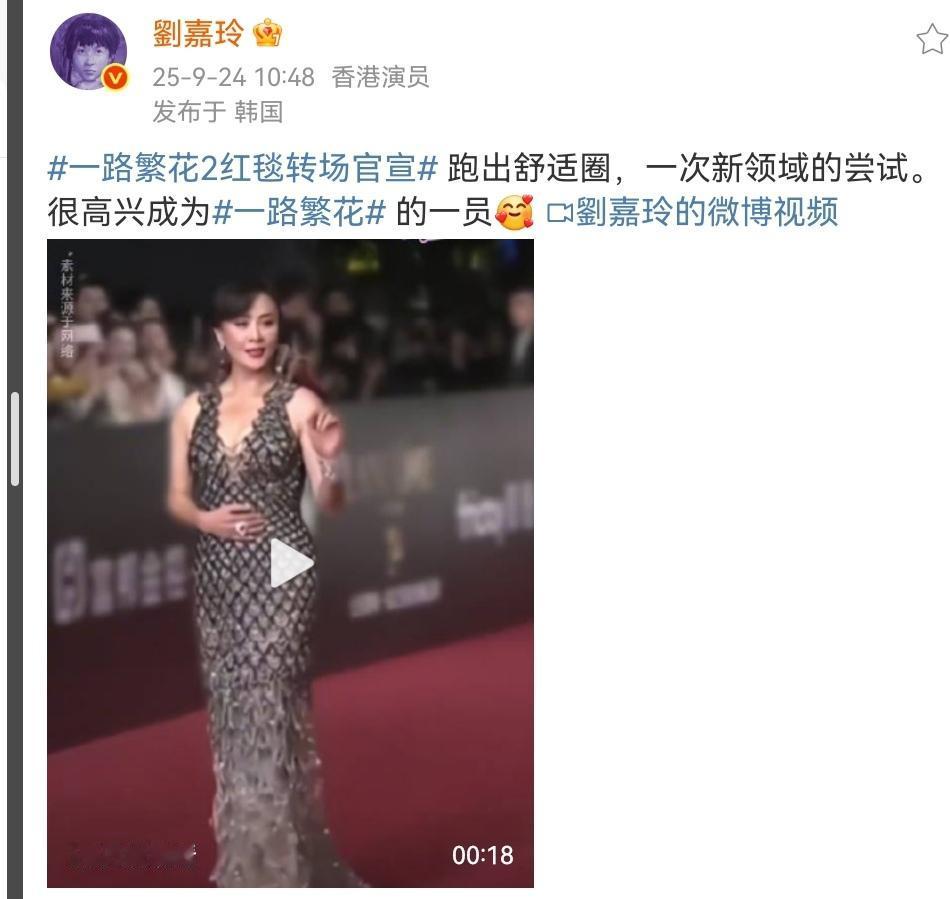Click the star favorite icon
This screenshot has height=899, width=950.
tap(932, 39)
